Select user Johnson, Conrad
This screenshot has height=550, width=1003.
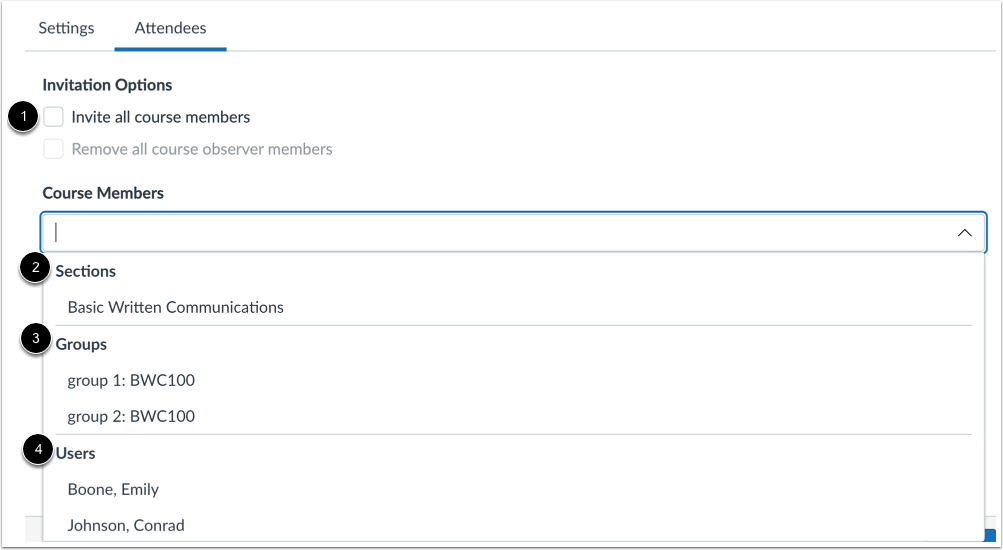[x=126, y=525]
